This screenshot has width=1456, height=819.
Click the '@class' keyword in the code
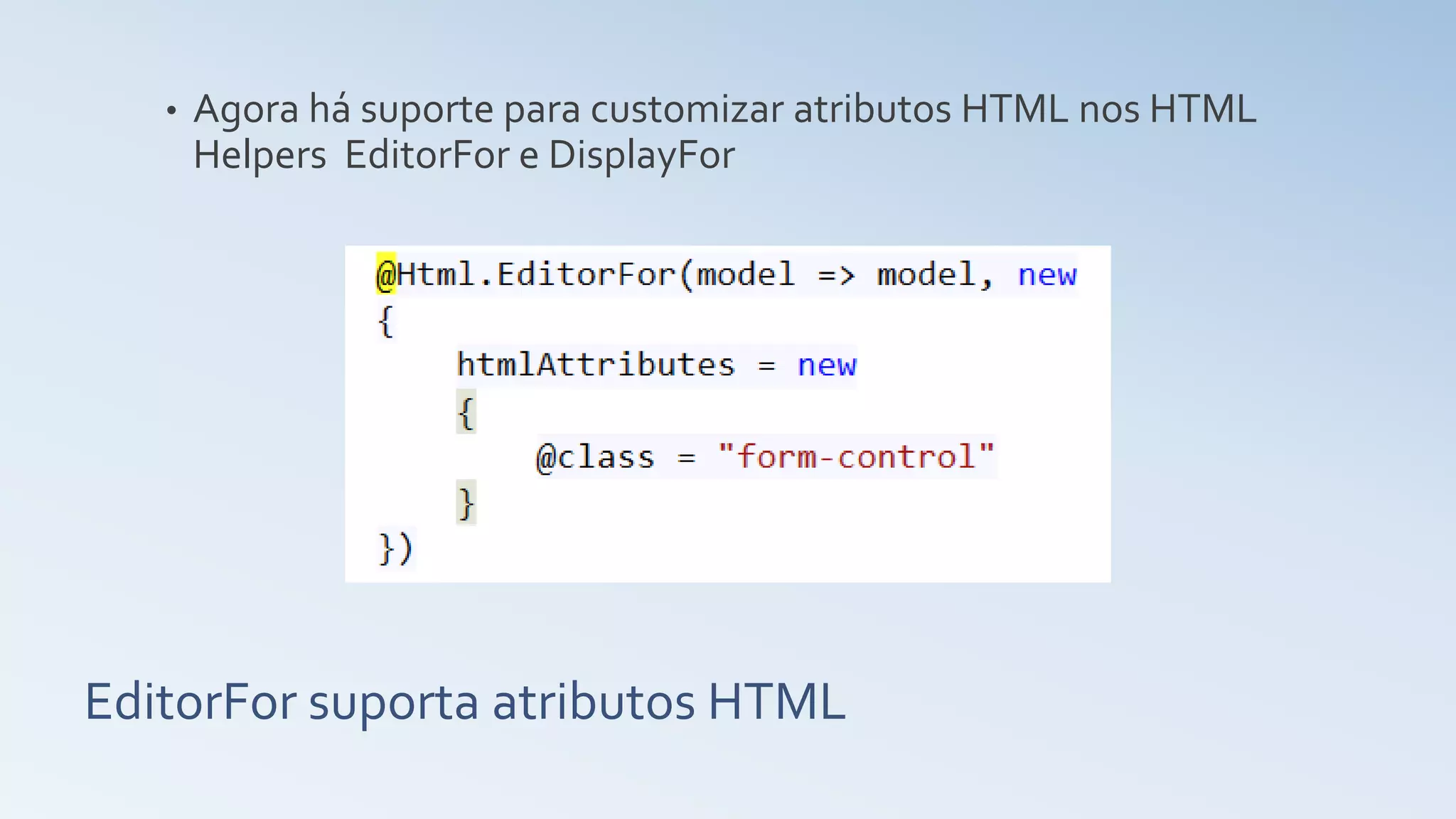595,457
